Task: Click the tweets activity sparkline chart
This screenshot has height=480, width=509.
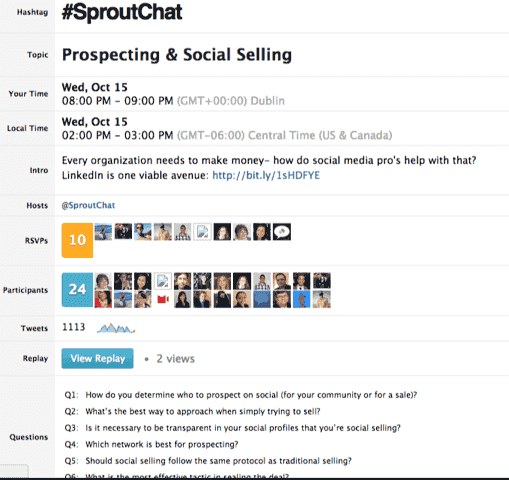Action: tap(116, 328)
